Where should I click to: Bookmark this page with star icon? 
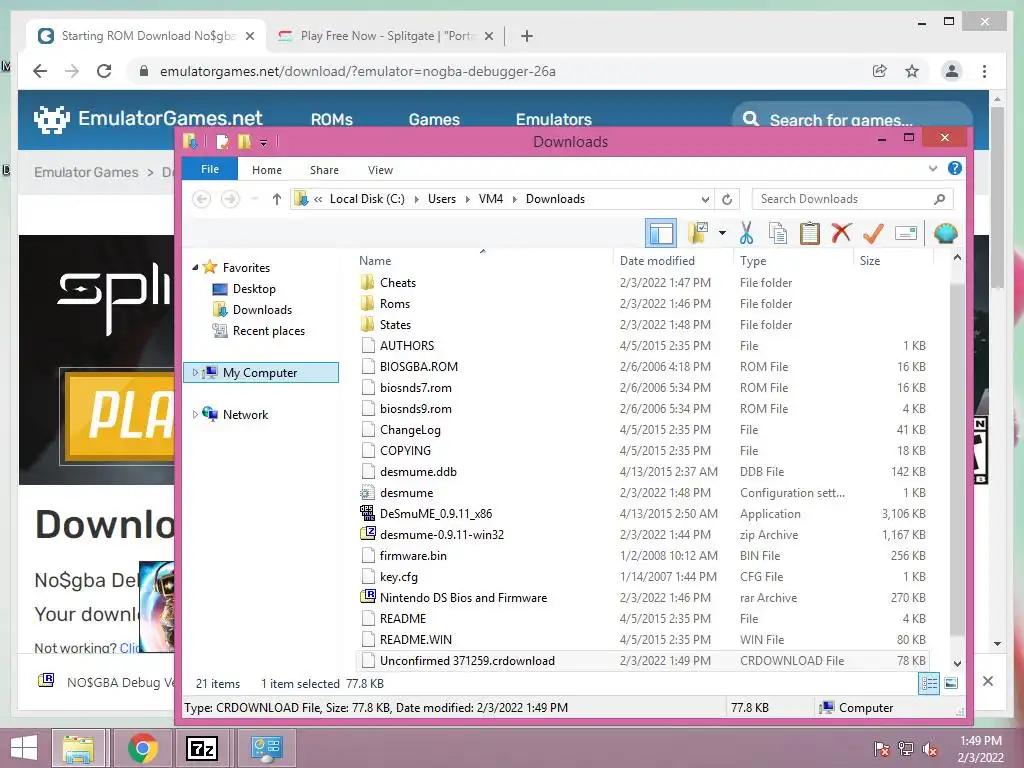tap(912, 71)
